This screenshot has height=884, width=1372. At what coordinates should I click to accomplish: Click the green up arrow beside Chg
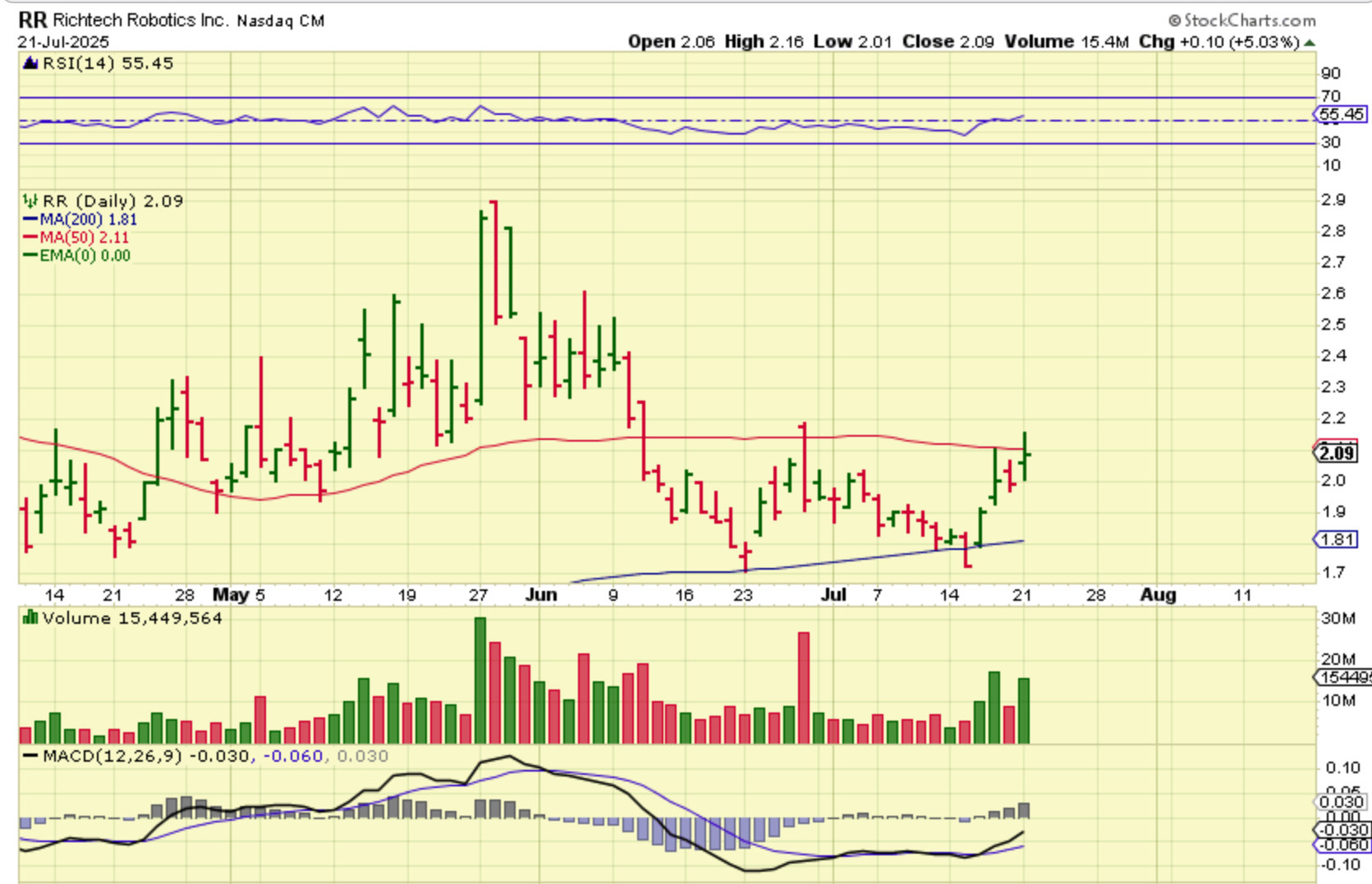pyautogui.click(x=1310, y=42)
